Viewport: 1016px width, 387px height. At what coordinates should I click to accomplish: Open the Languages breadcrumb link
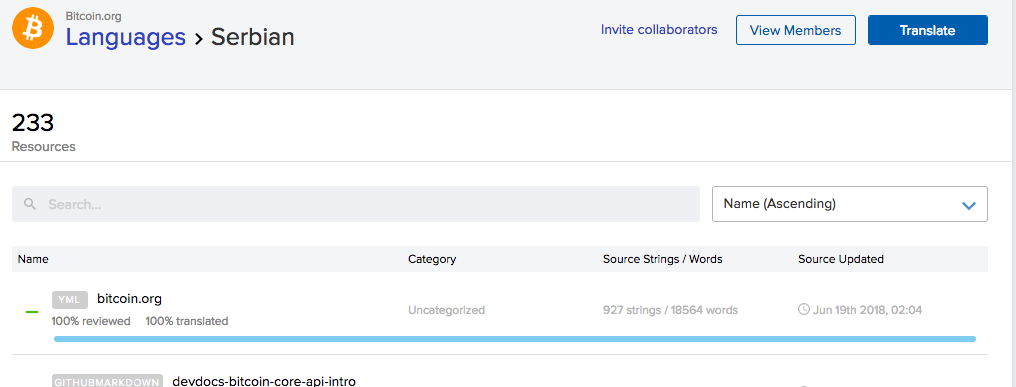[x=126, y=37]
